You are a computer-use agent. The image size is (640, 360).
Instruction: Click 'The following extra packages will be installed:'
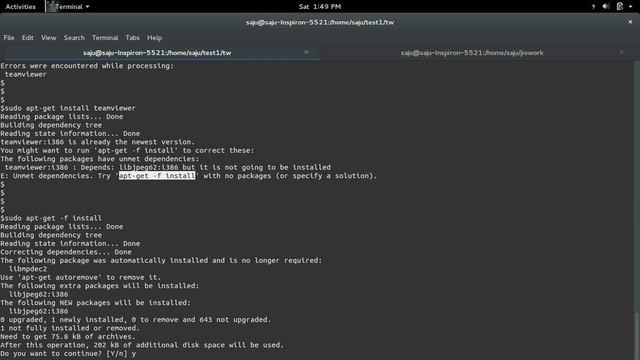(100, 286)
